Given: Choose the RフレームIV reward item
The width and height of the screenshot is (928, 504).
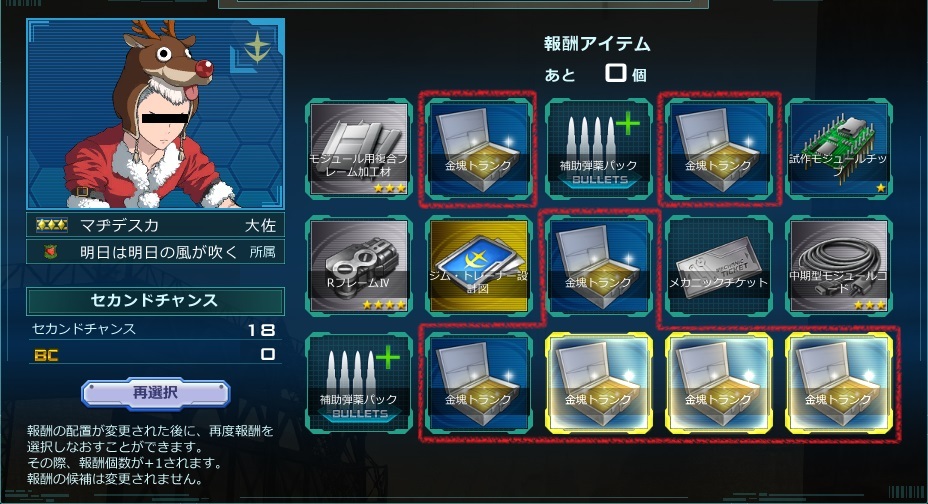Looking at the screenshot, I should click(359, 266).
